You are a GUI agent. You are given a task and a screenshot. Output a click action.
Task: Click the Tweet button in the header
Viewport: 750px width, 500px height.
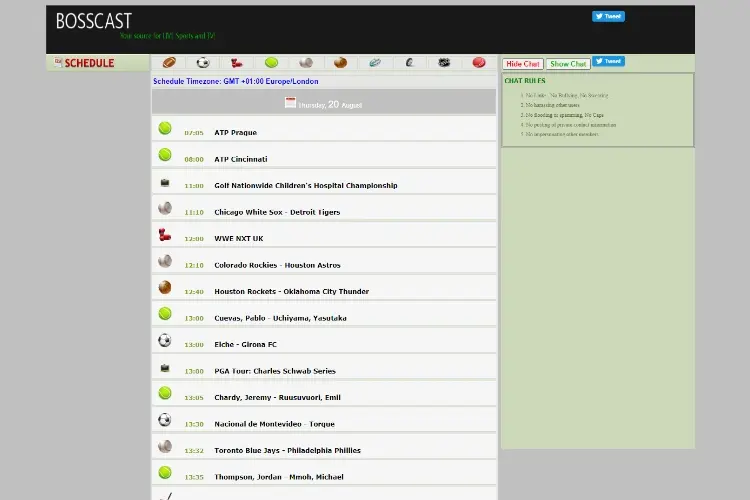(x=608, y=16)
